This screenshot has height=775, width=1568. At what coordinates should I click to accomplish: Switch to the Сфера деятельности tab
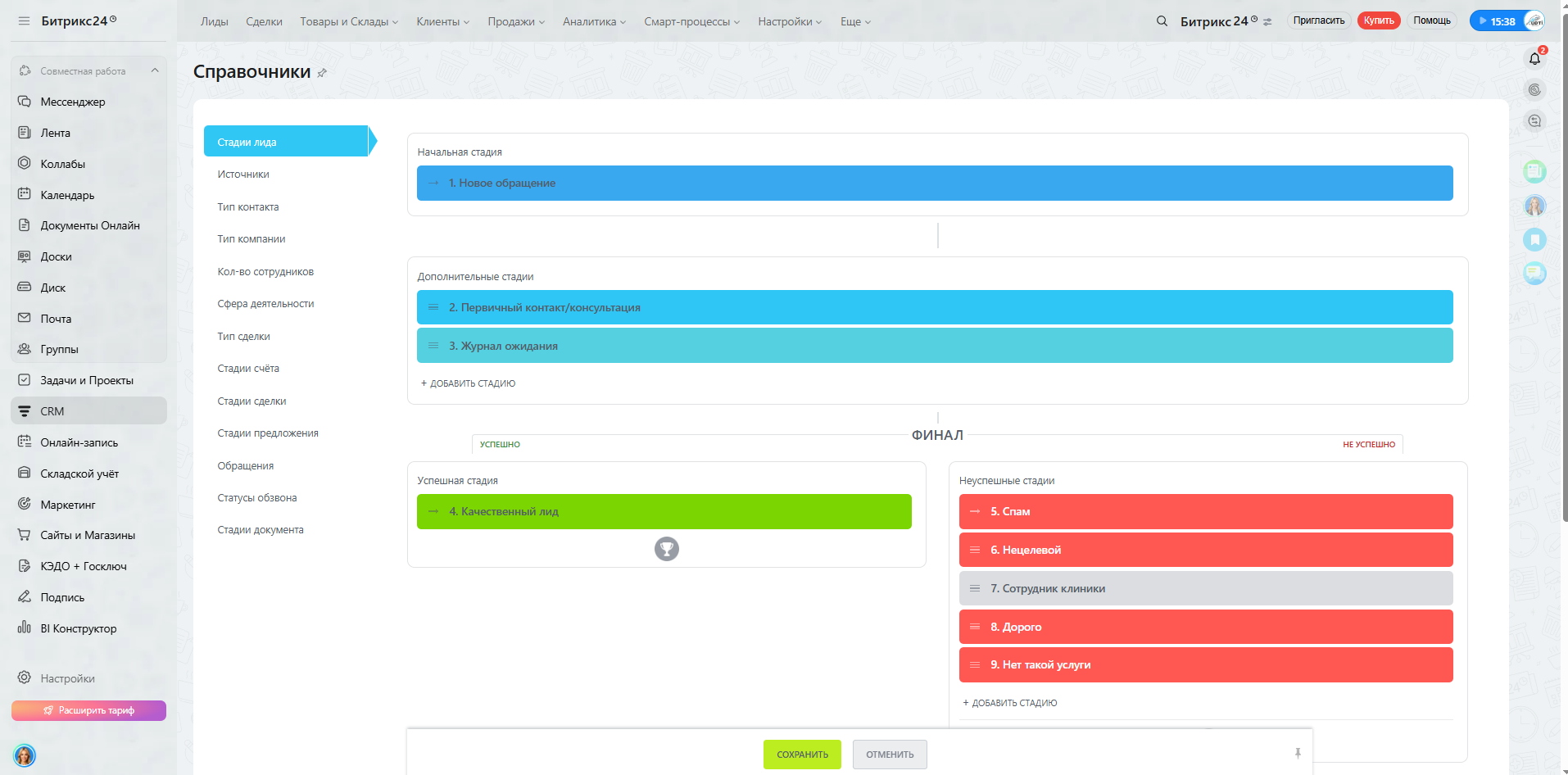[265, 304]
